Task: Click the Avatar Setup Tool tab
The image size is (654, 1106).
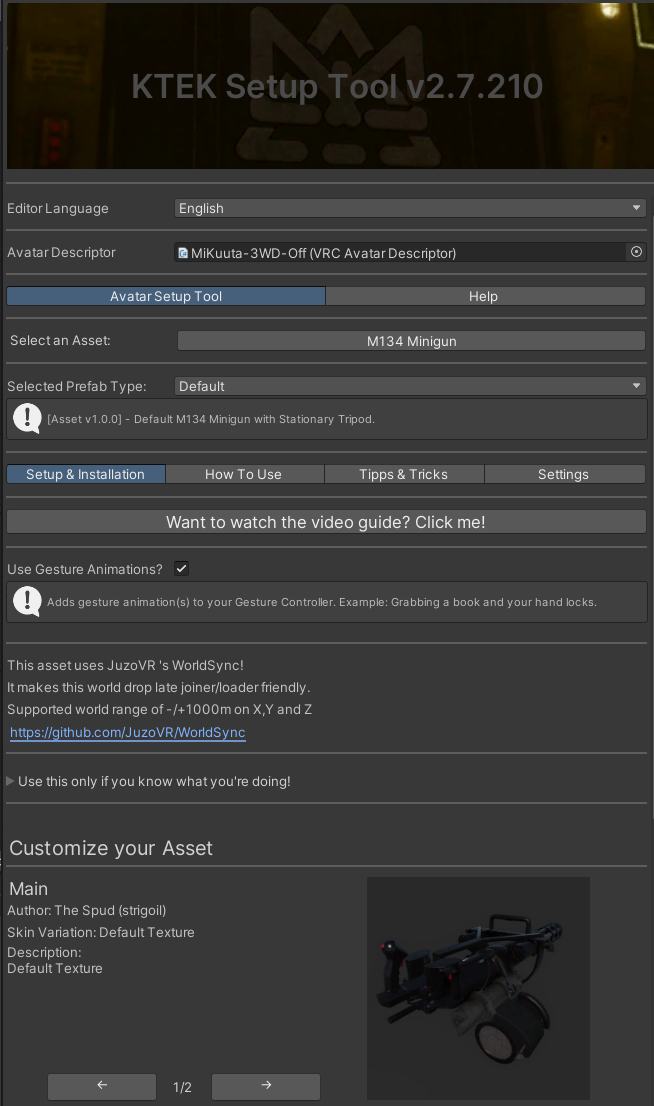Action: pyautogui.click(x=166, y=296)
